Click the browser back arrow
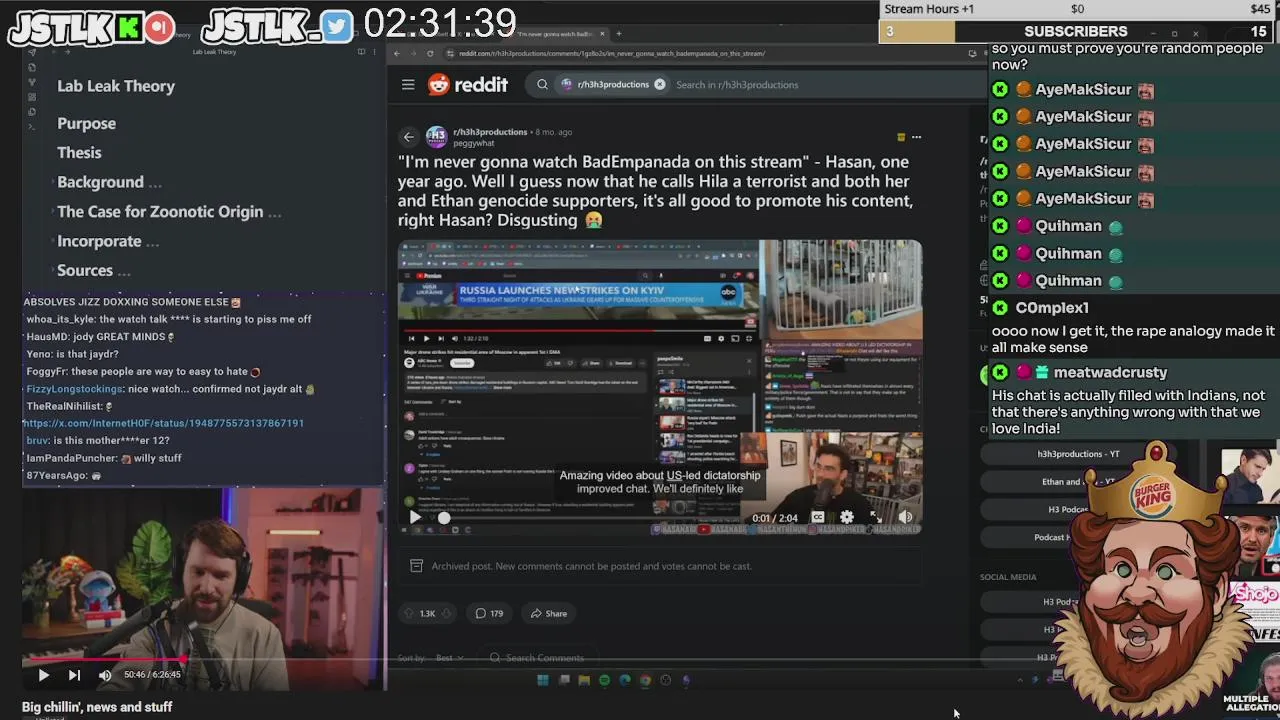The height and width of the screenshot is (720, 1280). (397, 53)
